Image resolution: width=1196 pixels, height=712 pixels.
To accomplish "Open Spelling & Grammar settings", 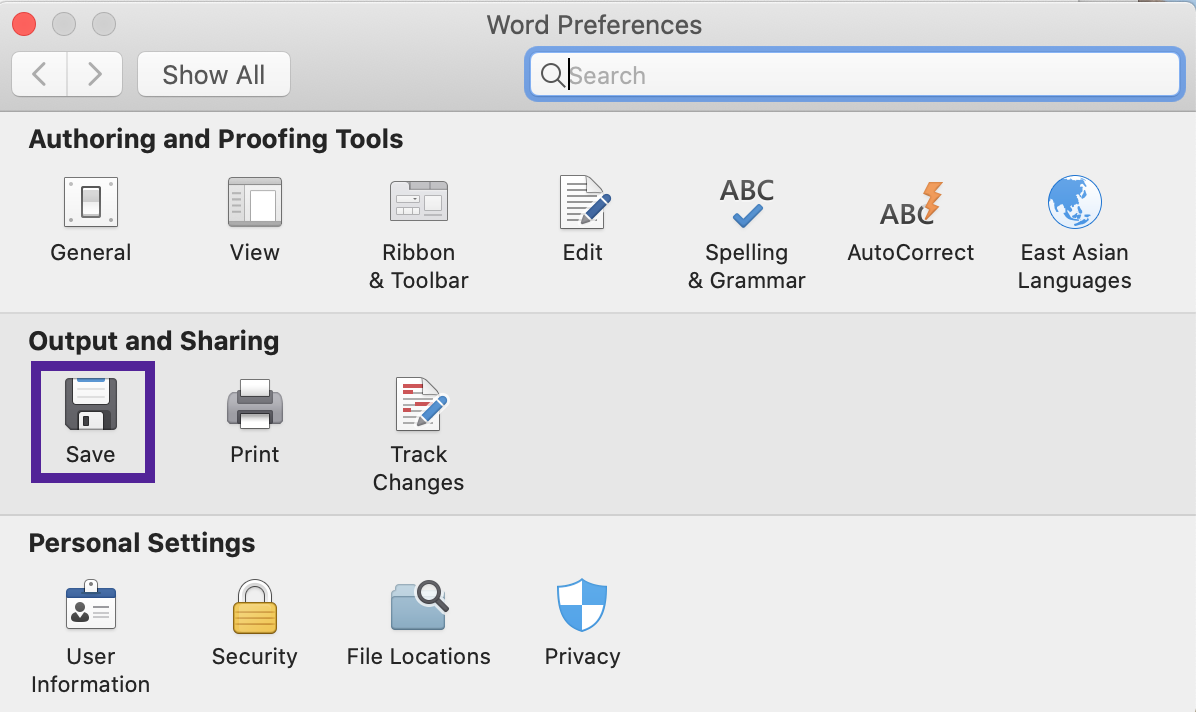I will coord(747,234).
